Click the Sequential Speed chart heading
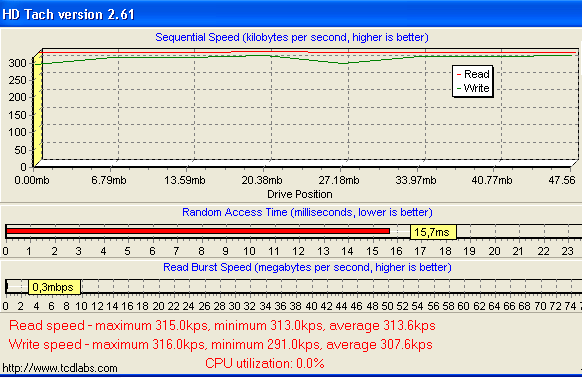 click(292, 38)
